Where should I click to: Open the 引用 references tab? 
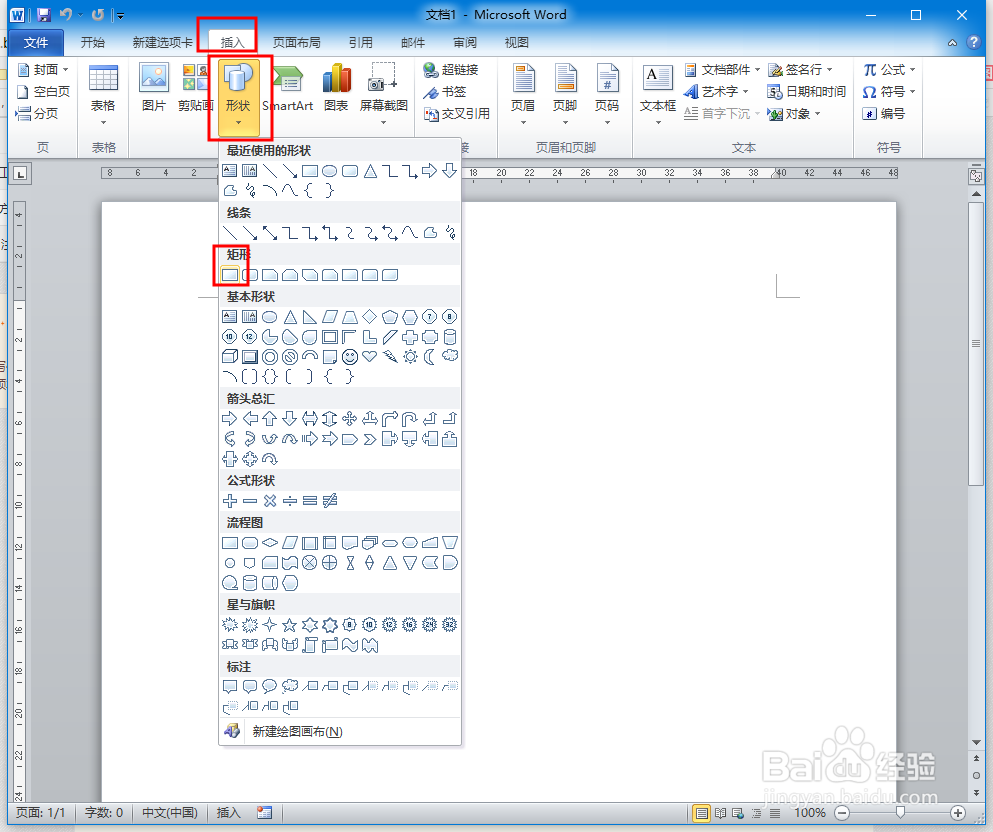click(x=360, y=42)
